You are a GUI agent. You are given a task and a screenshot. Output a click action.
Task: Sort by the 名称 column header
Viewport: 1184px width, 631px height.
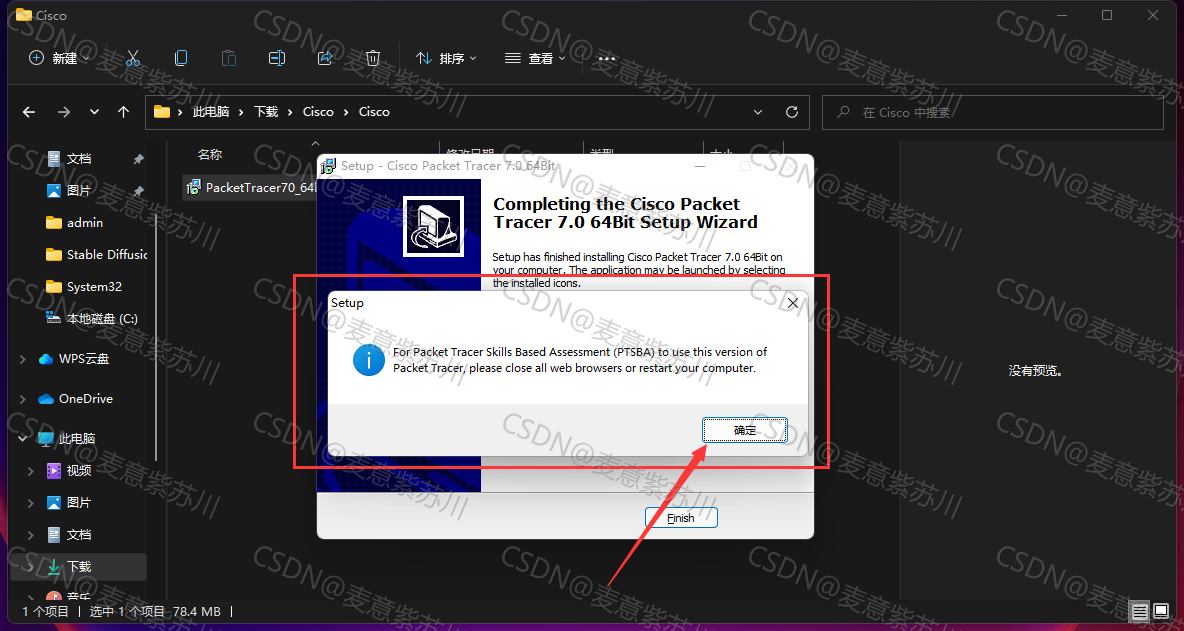(210, 155)
